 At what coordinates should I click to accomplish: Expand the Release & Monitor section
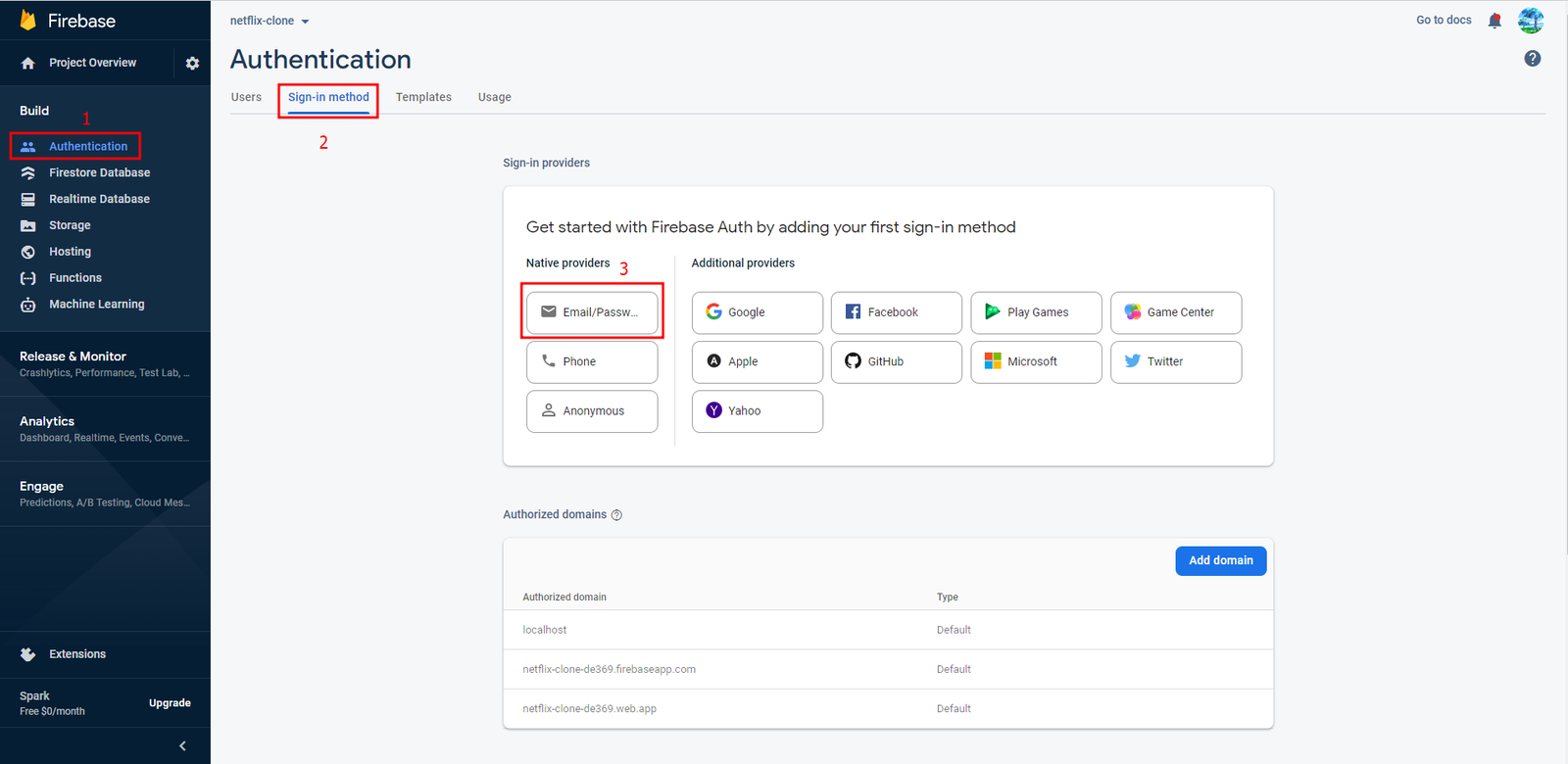point(105,363)
